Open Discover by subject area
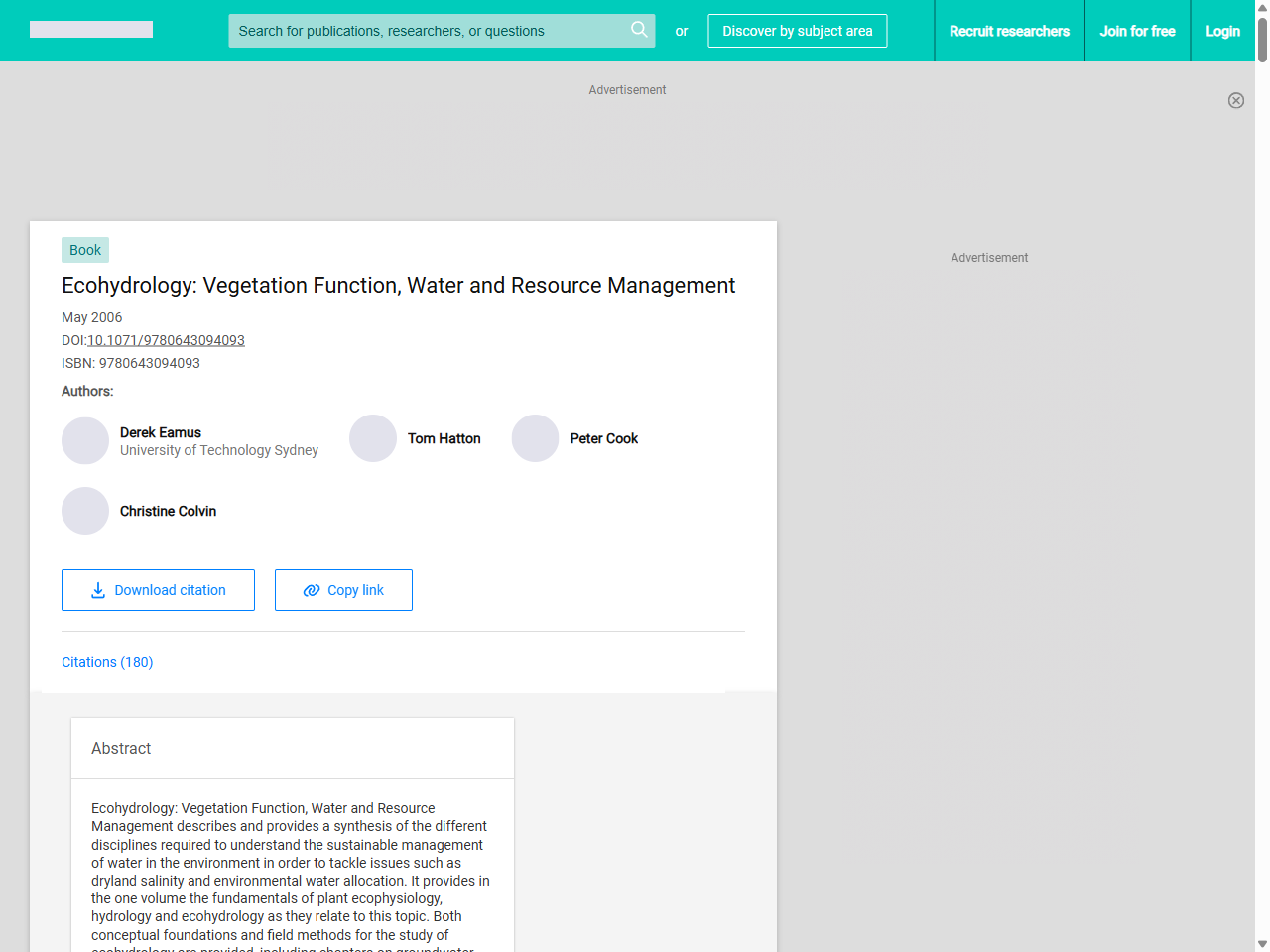This screenshot has height=952, width=1270. pos(797,31)
